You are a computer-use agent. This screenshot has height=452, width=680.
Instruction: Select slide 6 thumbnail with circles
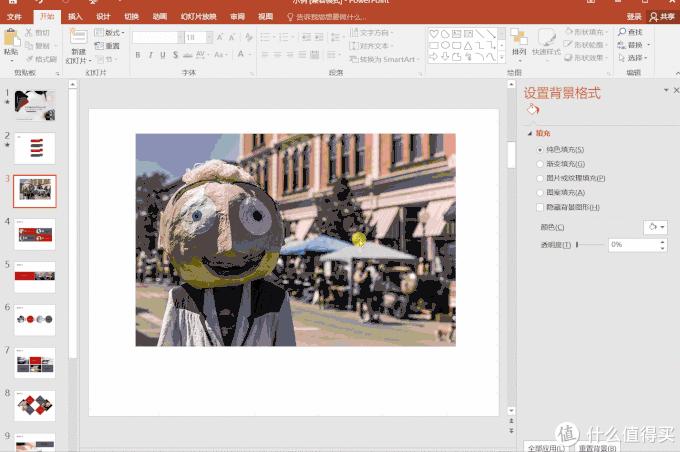pyautogui.click(x=35, y=320)
